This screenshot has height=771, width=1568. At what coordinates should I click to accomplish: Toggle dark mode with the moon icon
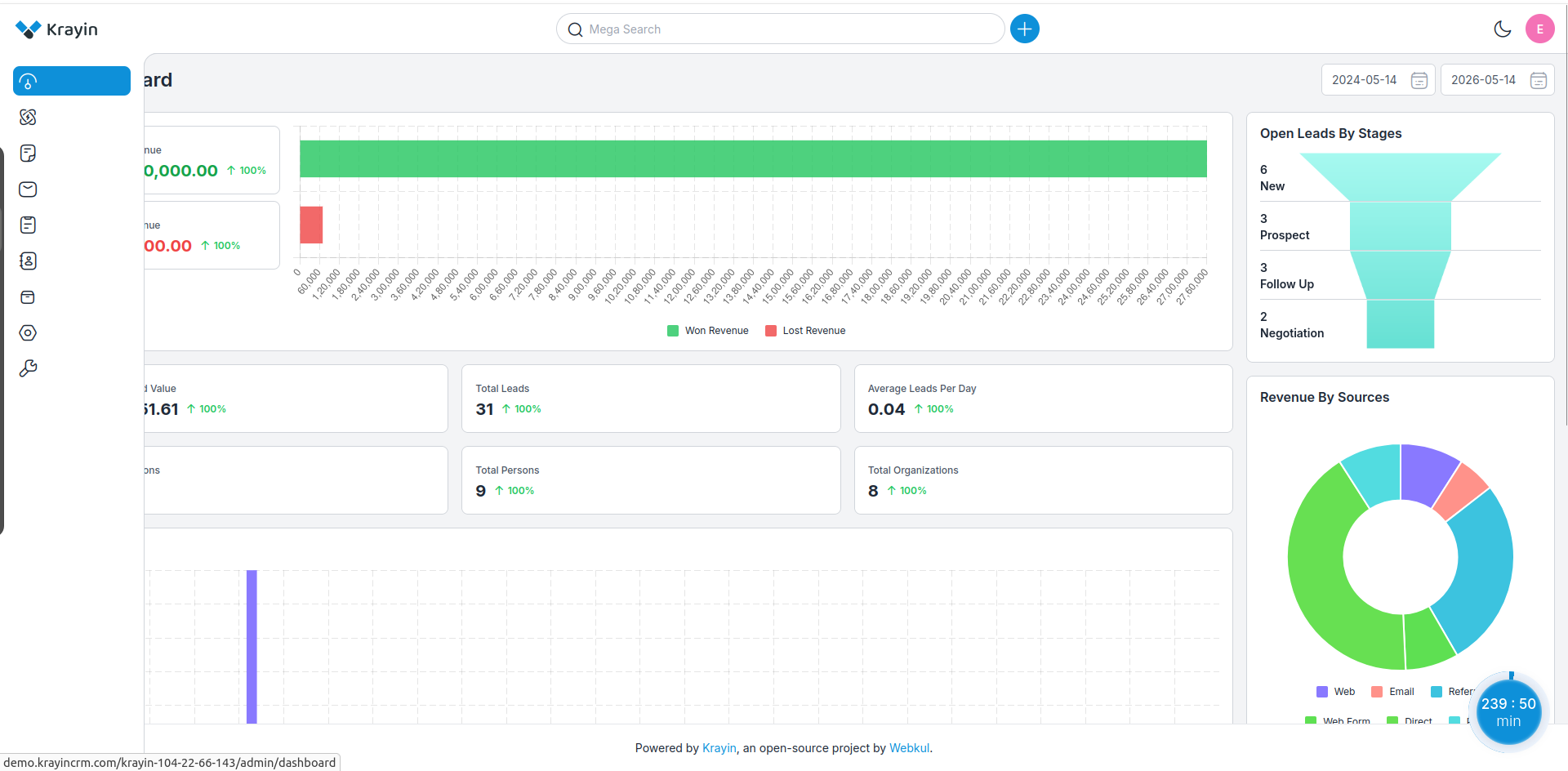coord(1502,29)
